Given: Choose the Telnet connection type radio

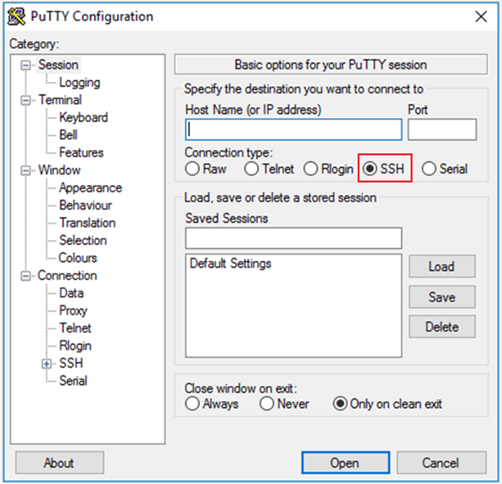Looking at the screenshot, I should [269, 169].
